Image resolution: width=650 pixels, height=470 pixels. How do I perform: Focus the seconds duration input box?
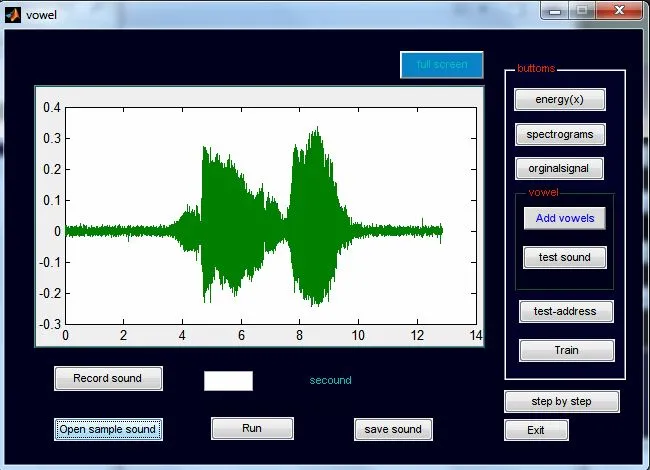[x=228, y=380]
